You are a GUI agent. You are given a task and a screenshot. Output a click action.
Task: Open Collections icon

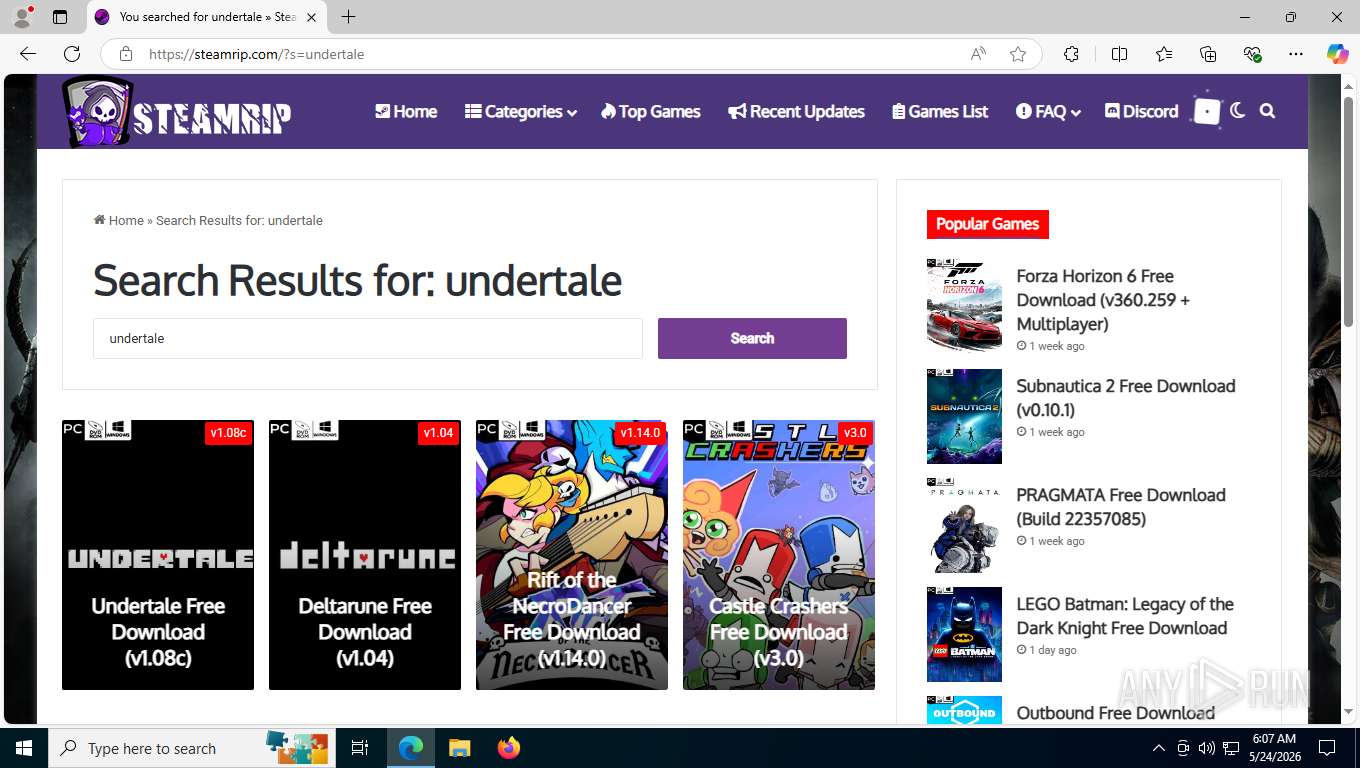(1208, 54)
